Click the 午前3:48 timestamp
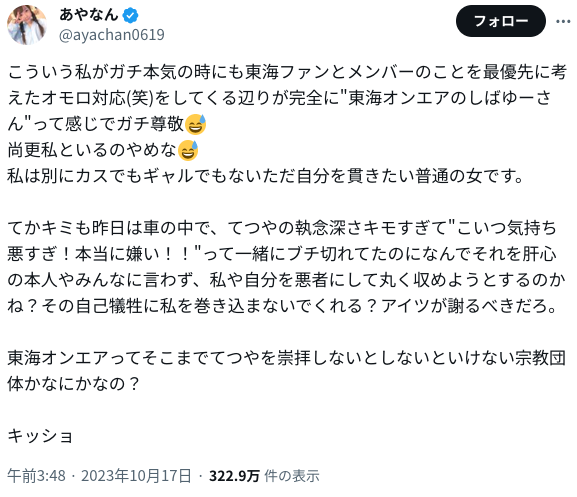577x497 pixels. (36, 476)
